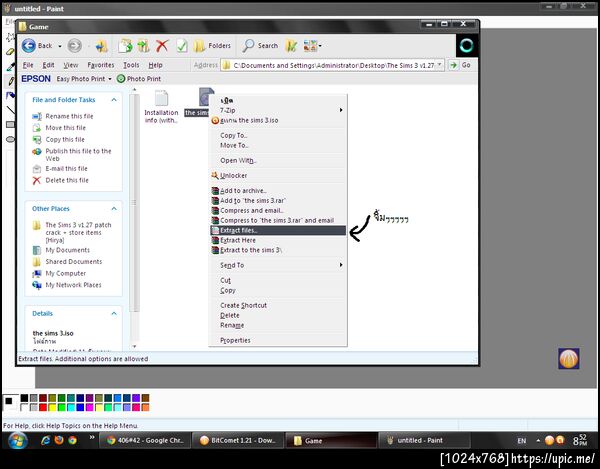Click Copy this file link

click(65, 140)
